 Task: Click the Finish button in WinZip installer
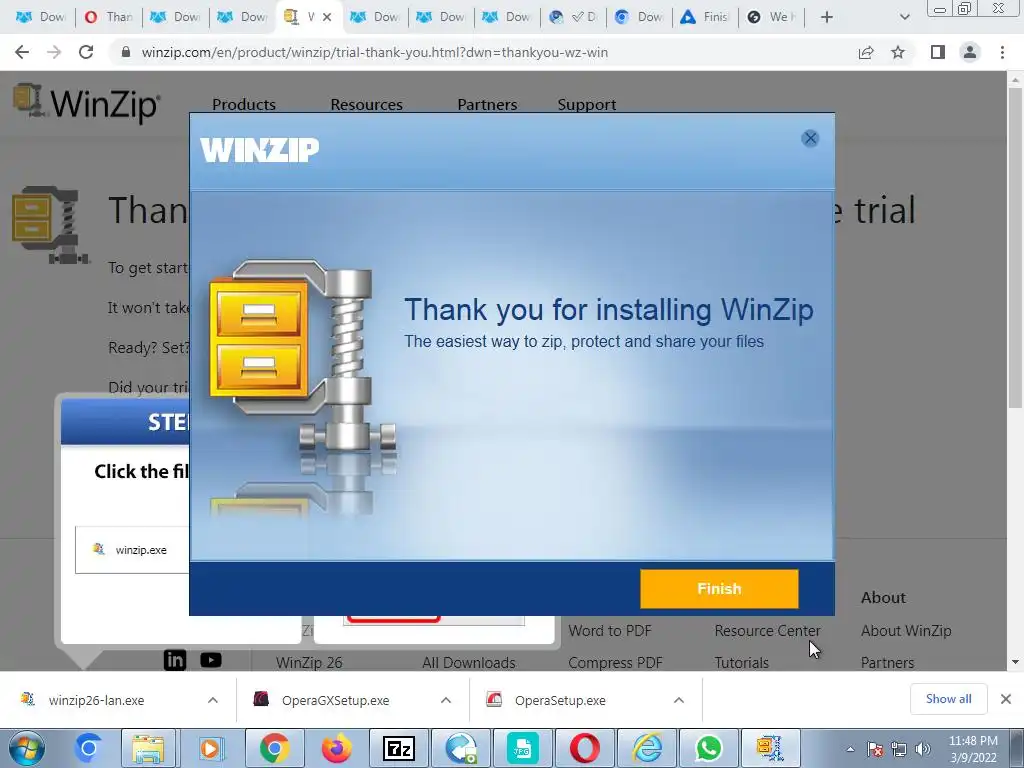click(719, 588)
